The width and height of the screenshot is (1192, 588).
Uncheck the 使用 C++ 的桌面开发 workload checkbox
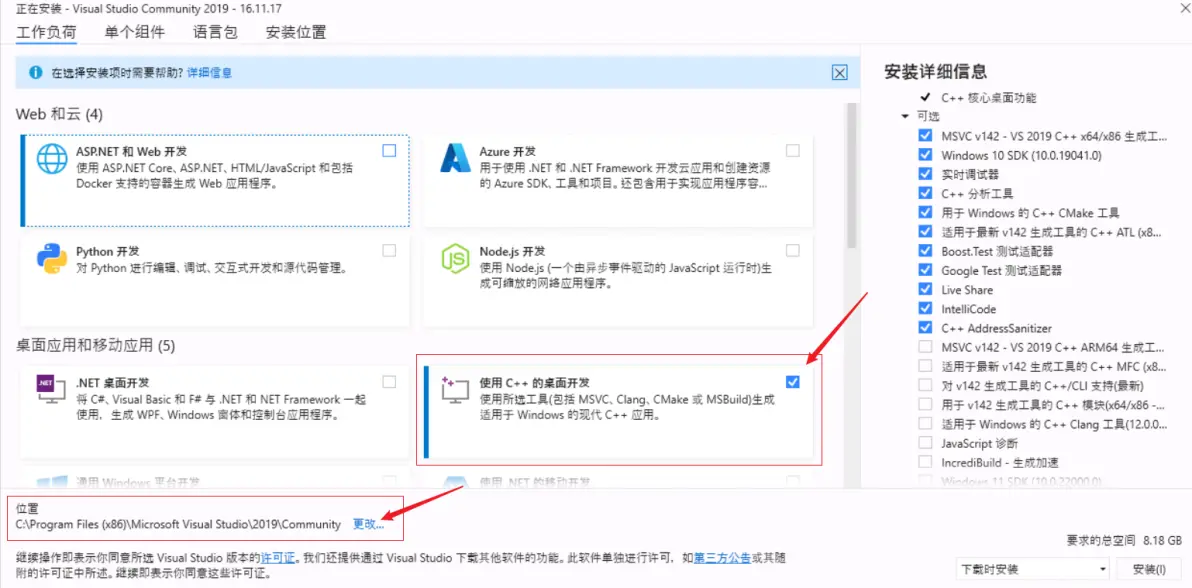793,381
